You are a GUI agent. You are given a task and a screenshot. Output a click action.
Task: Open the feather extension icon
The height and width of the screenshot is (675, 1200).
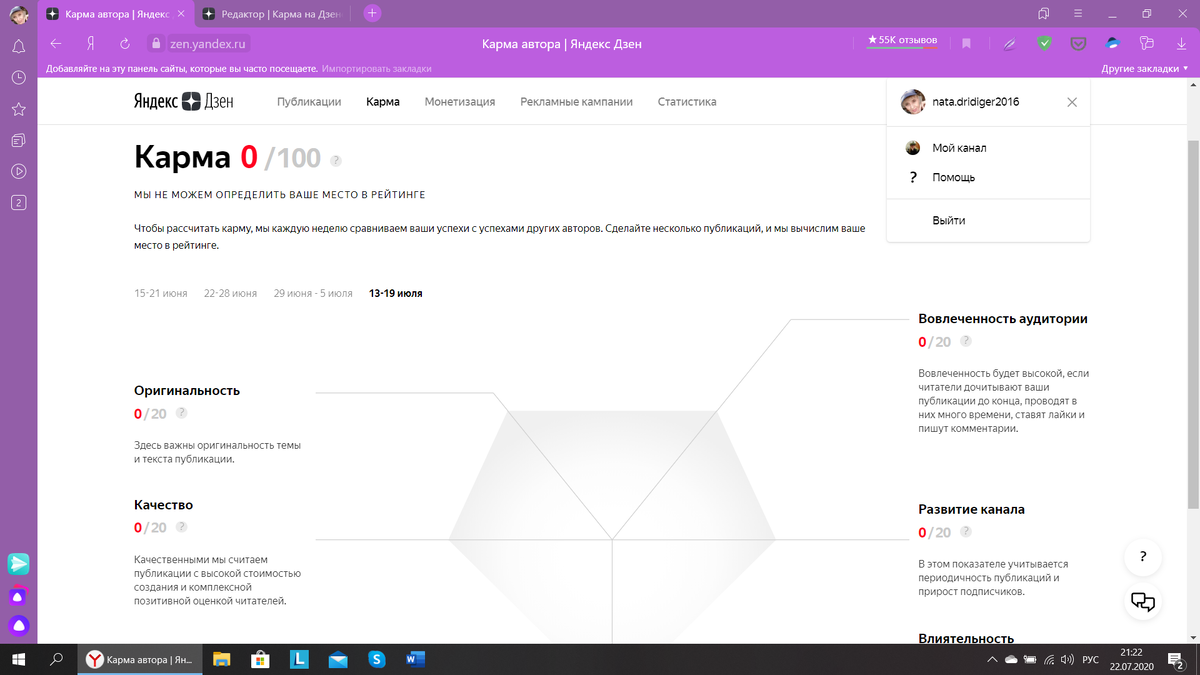[1010, 44]
